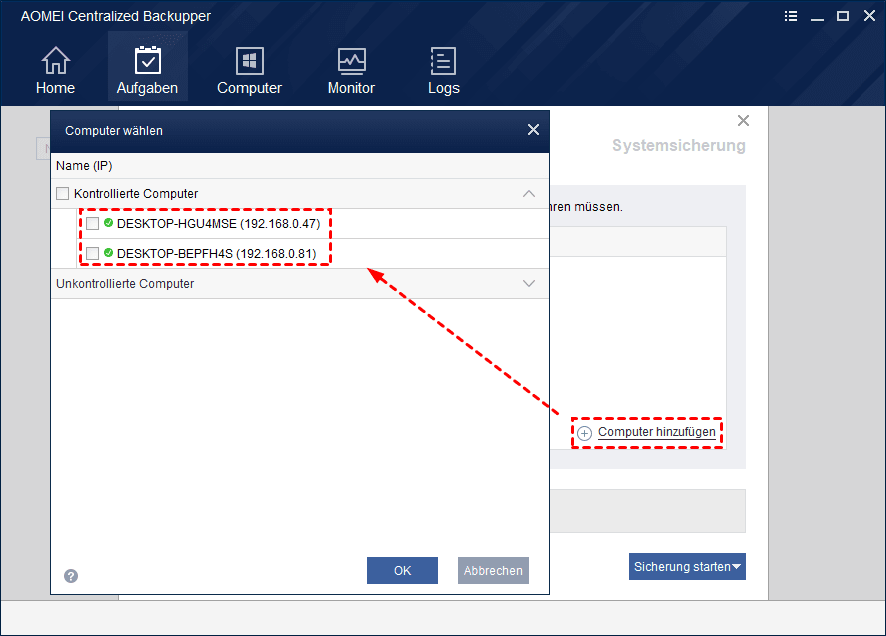
Task: Click green status icon of DESKTOP-BEPFH4S
Action: pyautogui.click(x=108, y=252)
